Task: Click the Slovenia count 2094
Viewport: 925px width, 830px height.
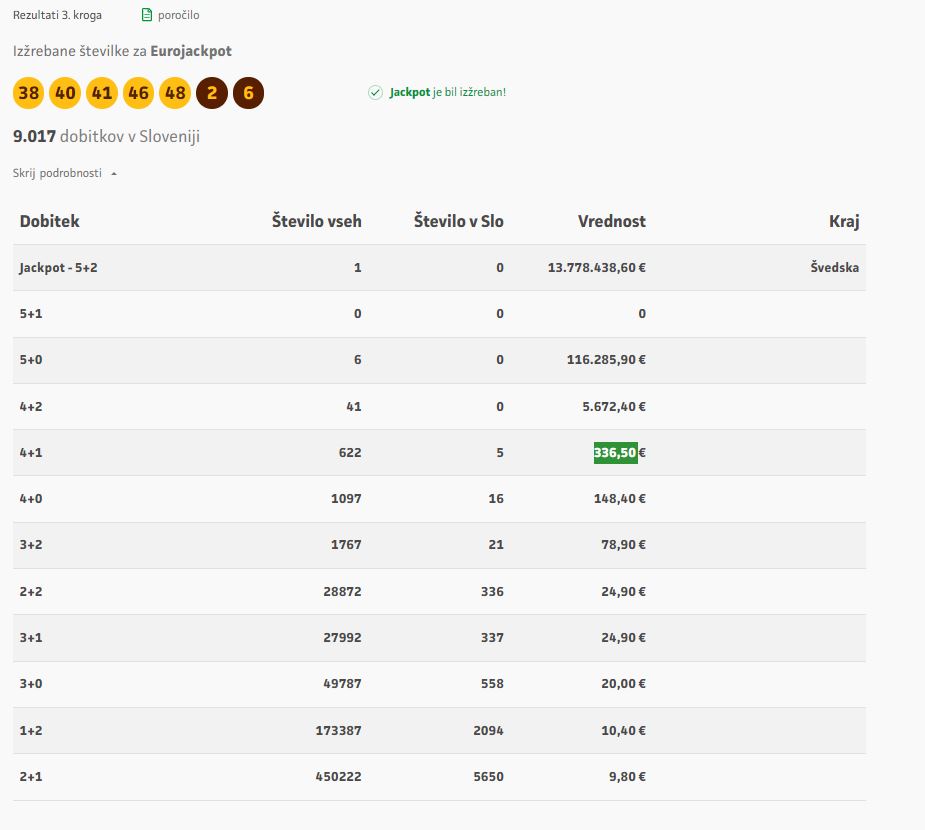Action: [488, 730]
